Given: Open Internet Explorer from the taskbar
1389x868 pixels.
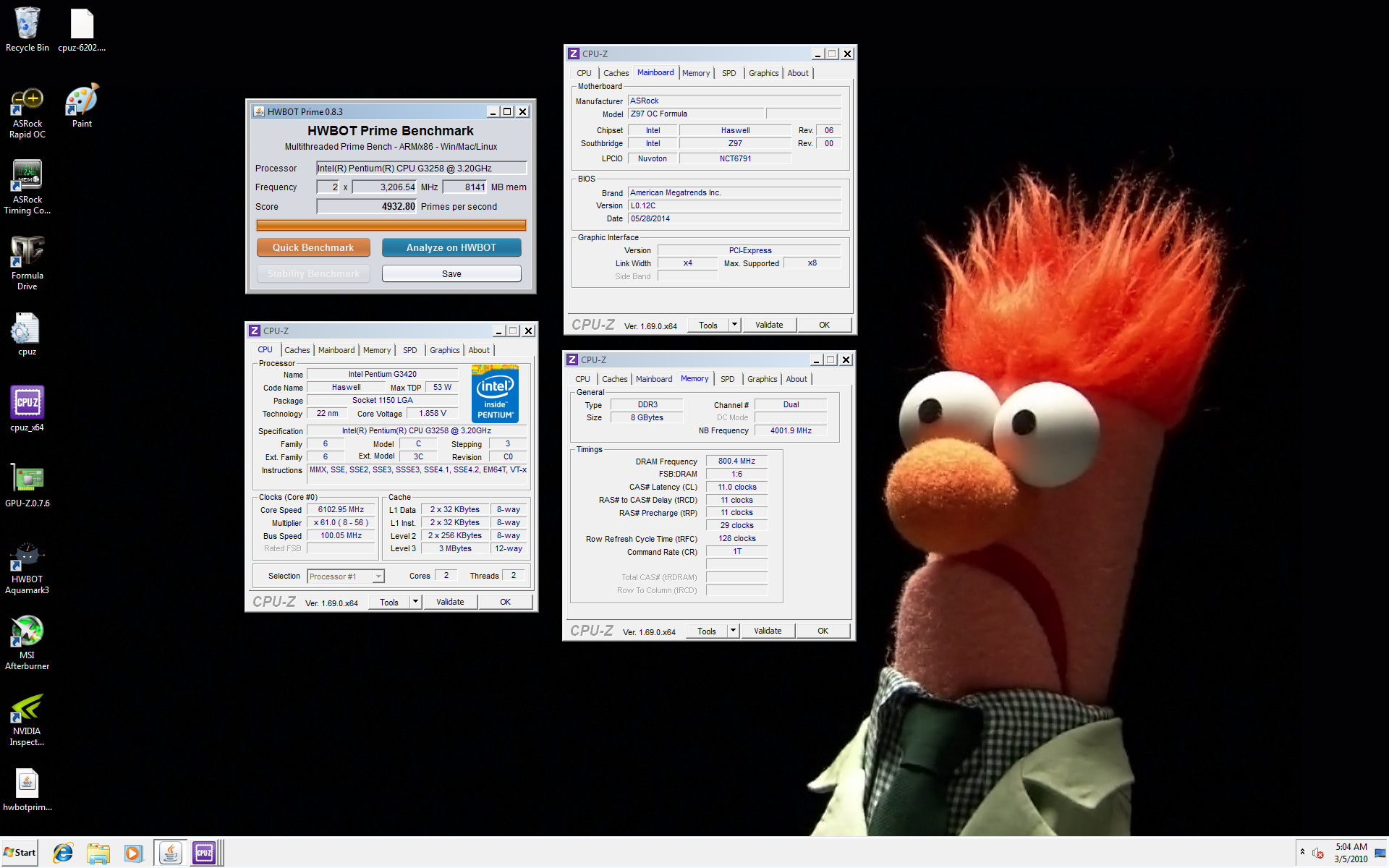Looking at the screenshot, I should [63, 853].
